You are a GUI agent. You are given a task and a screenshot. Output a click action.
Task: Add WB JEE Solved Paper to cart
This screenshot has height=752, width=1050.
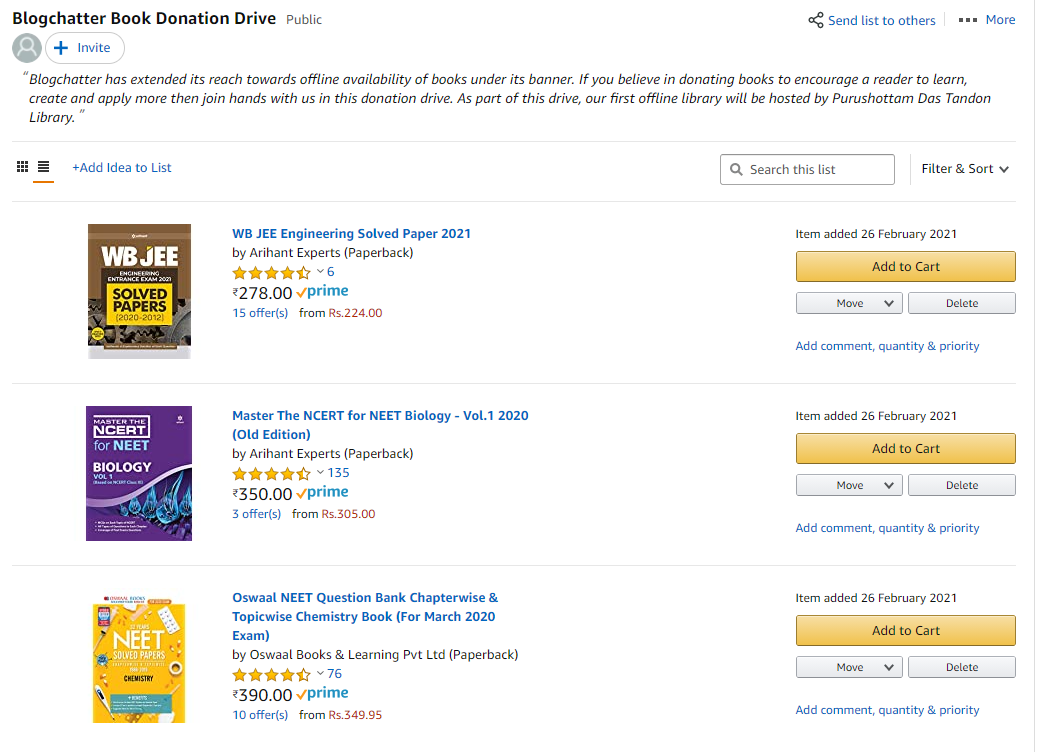(x=905, y=267)
